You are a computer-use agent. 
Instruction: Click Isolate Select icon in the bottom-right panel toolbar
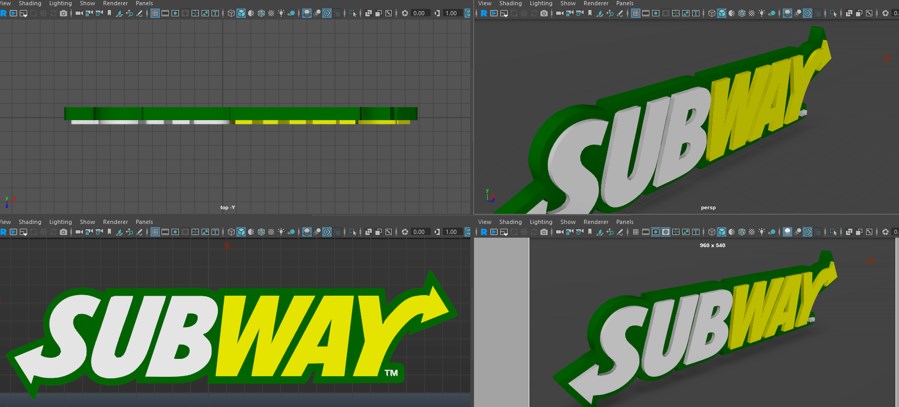[x=834, y=232]
